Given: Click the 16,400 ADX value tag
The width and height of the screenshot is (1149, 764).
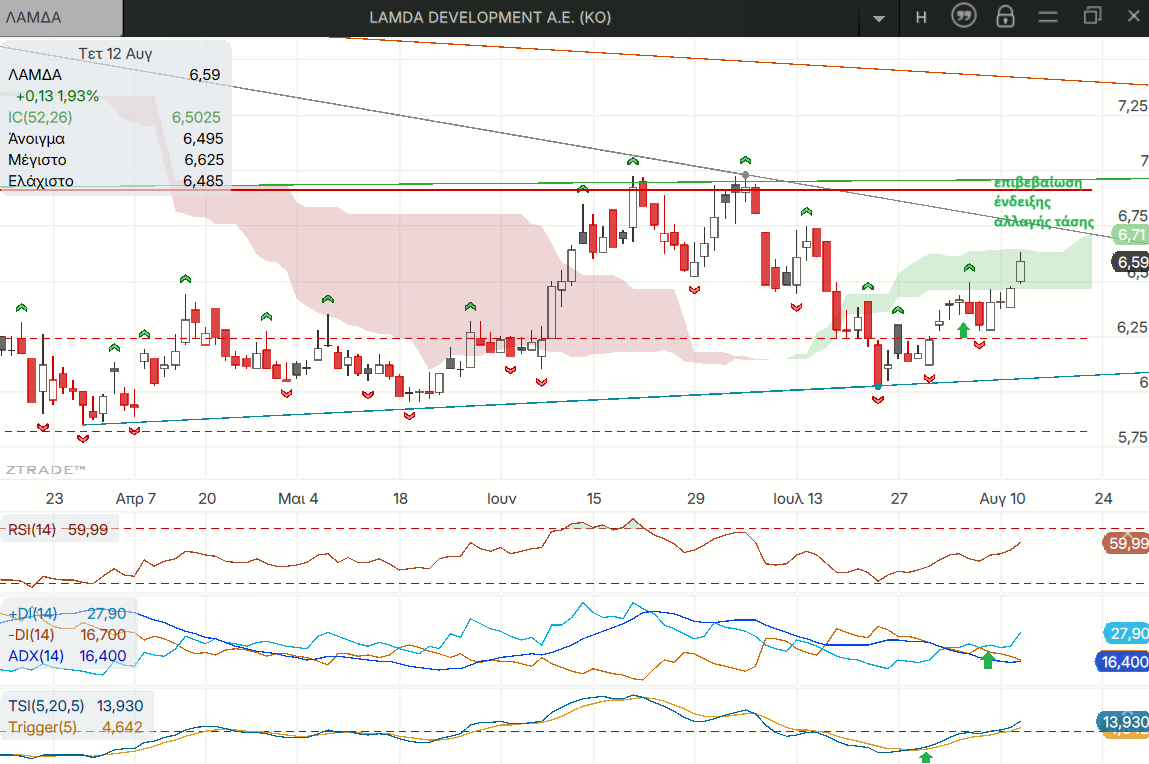Looking at the screenshot, I should pyautogui.click(x=1123, y=662).
